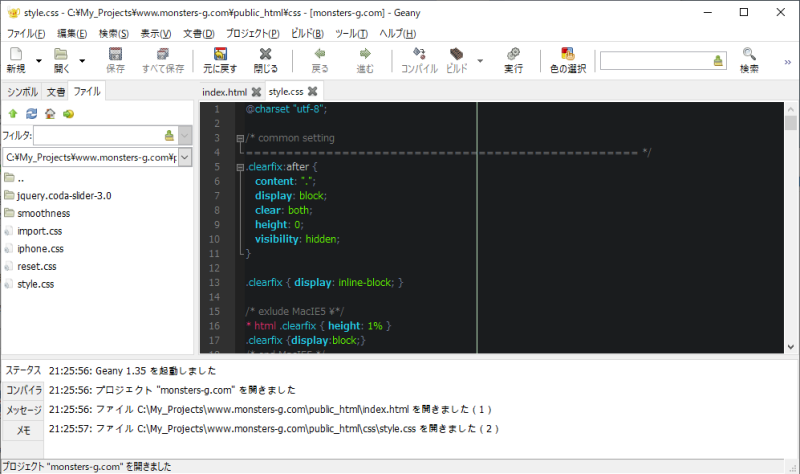Go up one directory green arrow
This screenshot has width=800, height=474.
click(x=13, y=114)
